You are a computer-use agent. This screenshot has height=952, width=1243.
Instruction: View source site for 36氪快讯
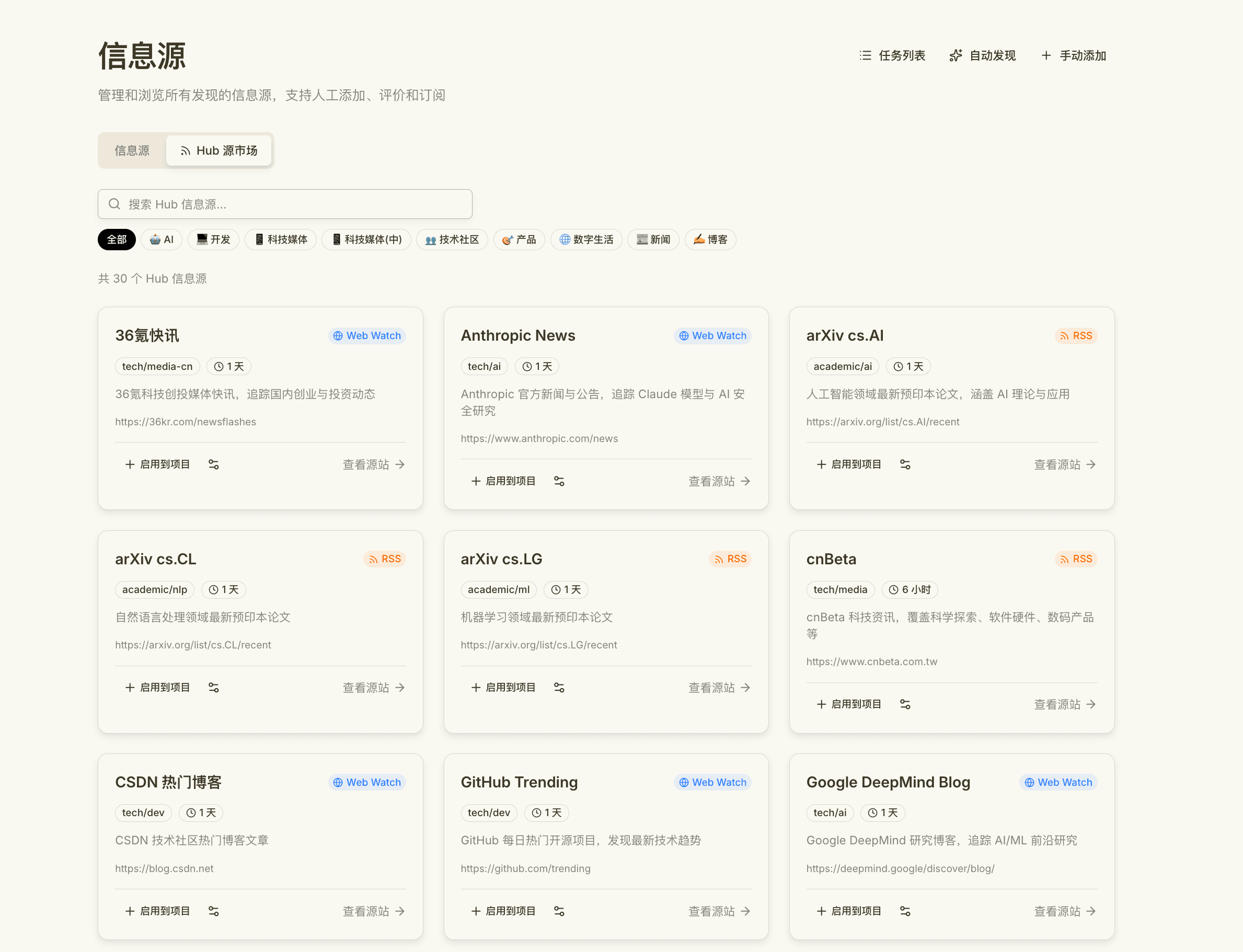pos(374,464)
